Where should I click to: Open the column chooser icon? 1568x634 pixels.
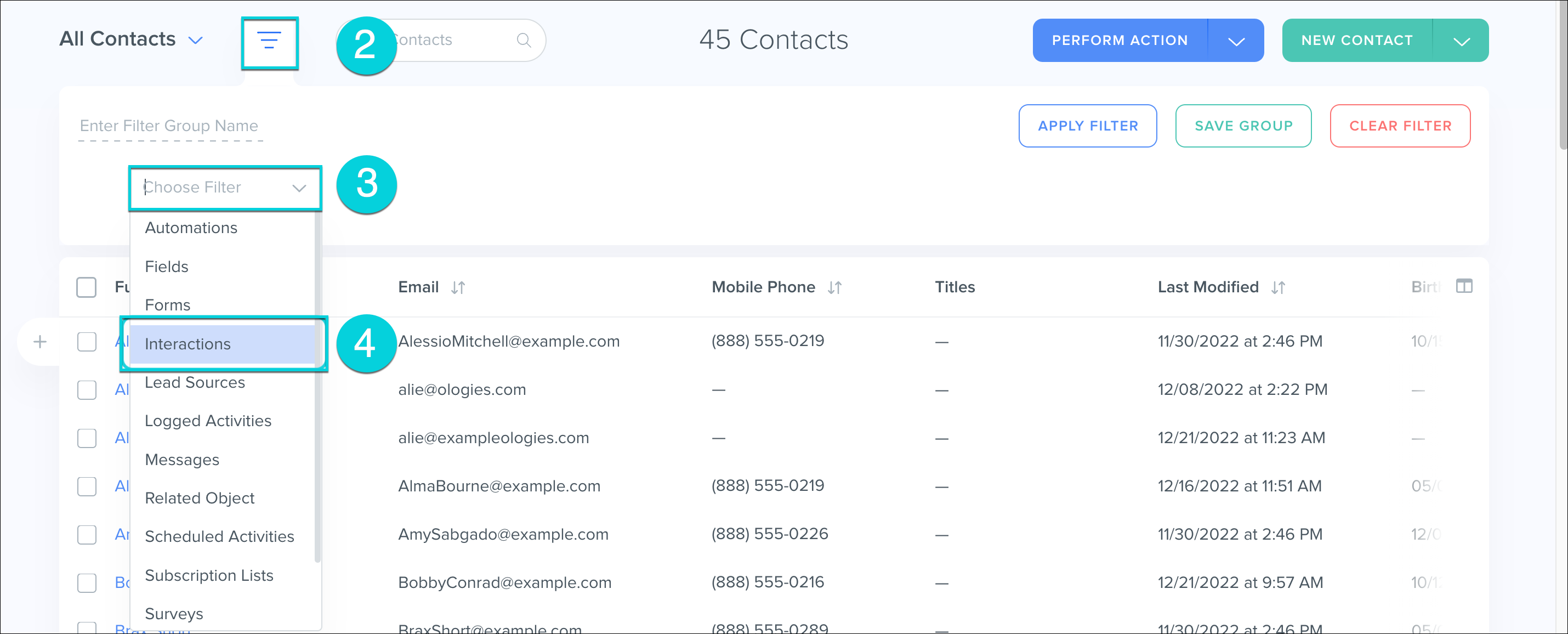1463,286
